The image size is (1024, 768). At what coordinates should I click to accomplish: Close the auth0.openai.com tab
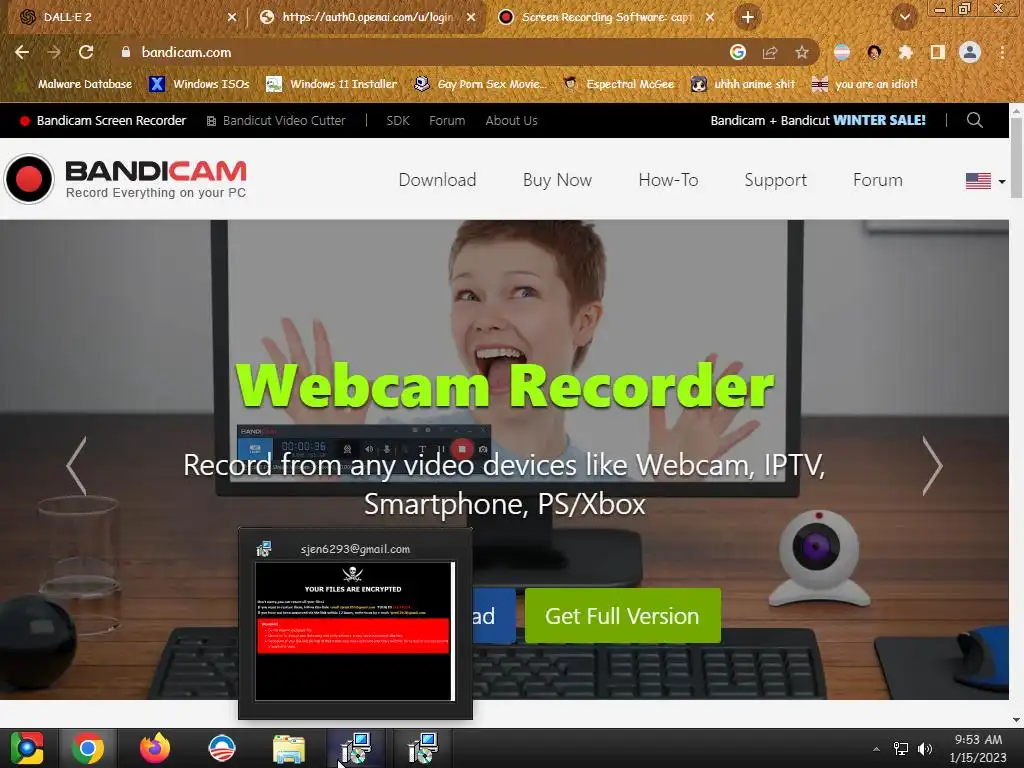tap(471, 17)
